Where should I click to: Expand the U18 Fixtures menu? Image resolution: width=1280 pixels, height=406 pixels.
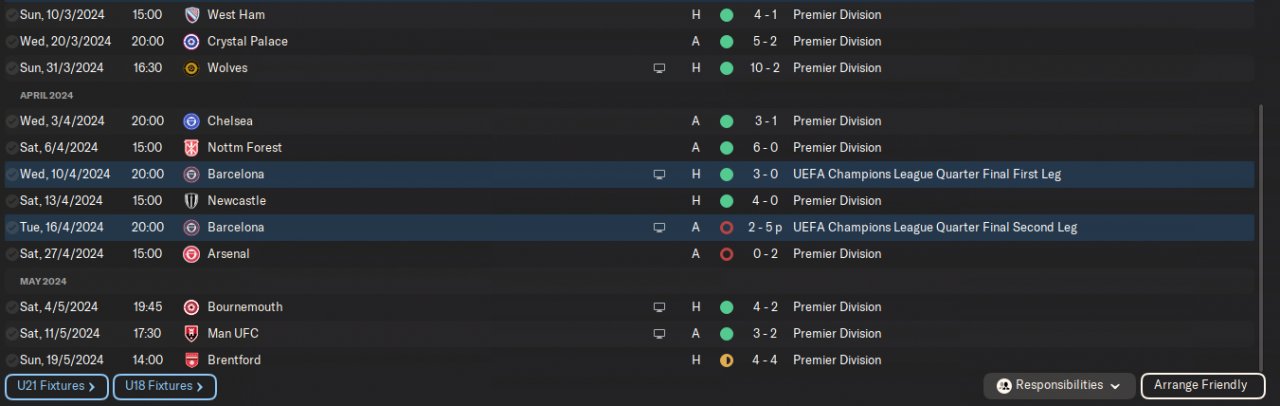pyautogui.click(x=165, y=386)
